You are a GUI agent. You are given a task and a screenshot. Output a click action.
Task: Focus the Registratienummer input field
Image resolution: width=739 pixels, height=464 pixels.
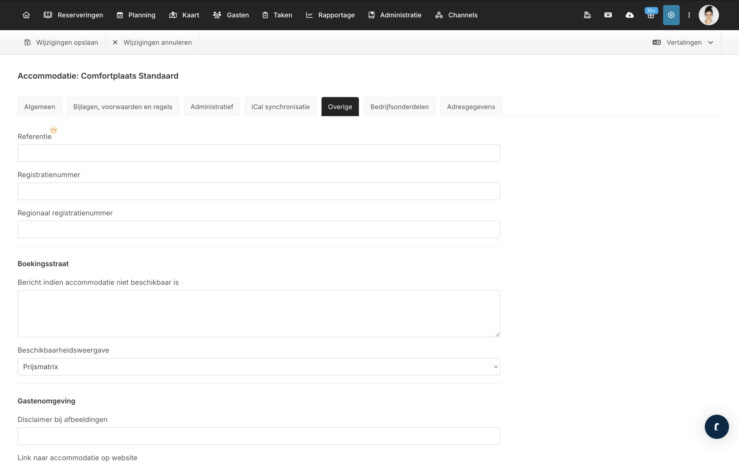[x=259, y=191]
